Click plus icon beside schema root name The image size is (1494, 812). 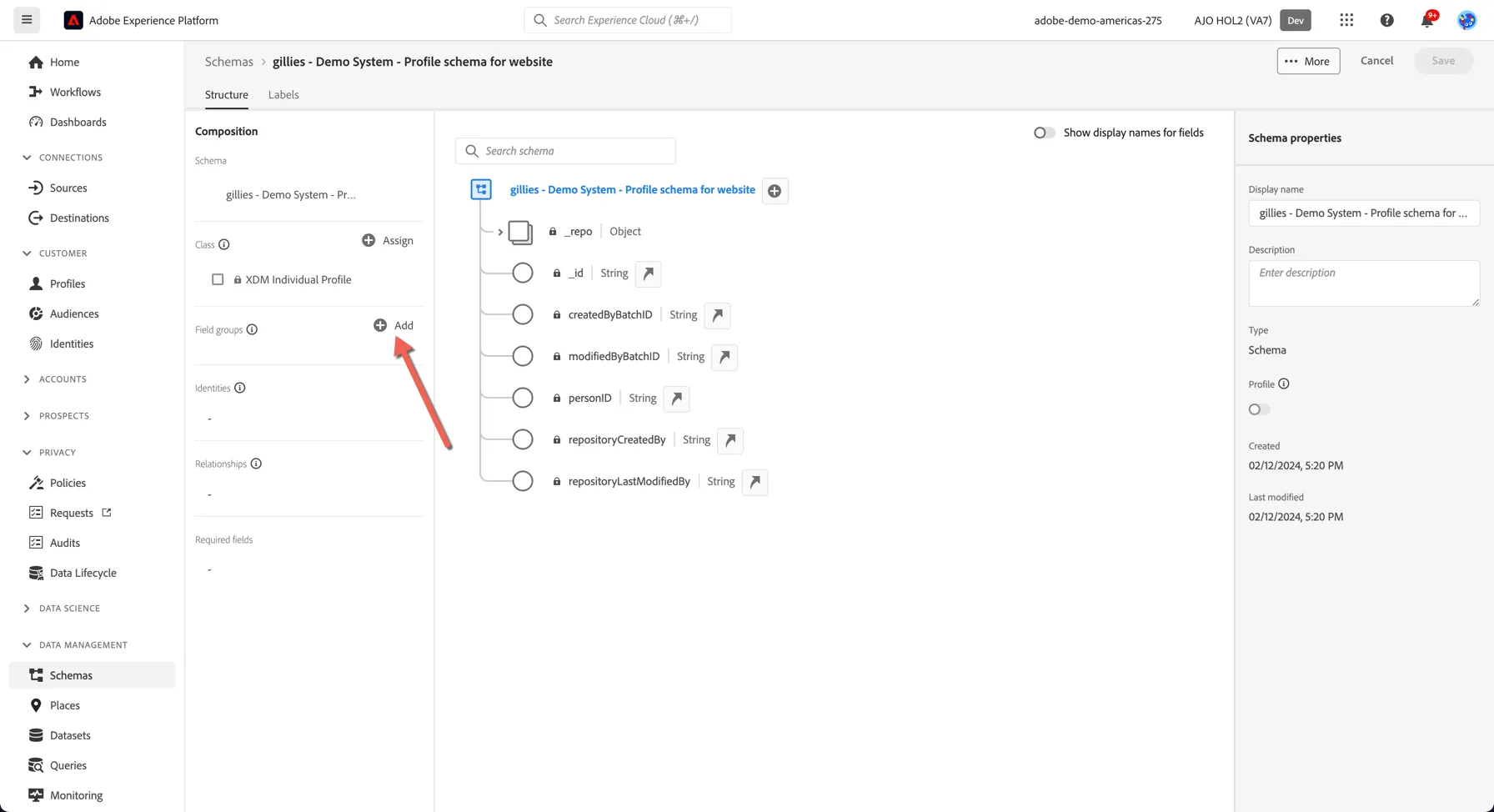point(775,191)
